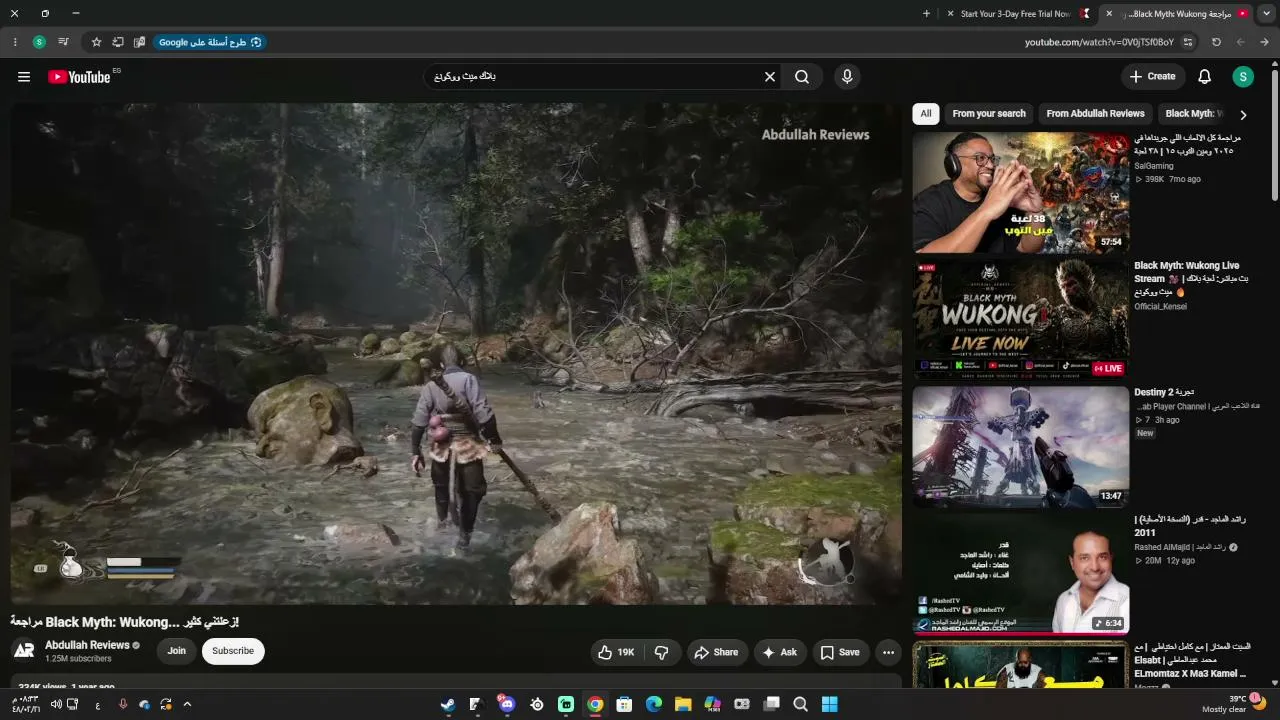Open the Chrome site info button beside URL
The width and height of the screenshot is (1280, 720).
pyautogui.click(x=1188, y=42)
